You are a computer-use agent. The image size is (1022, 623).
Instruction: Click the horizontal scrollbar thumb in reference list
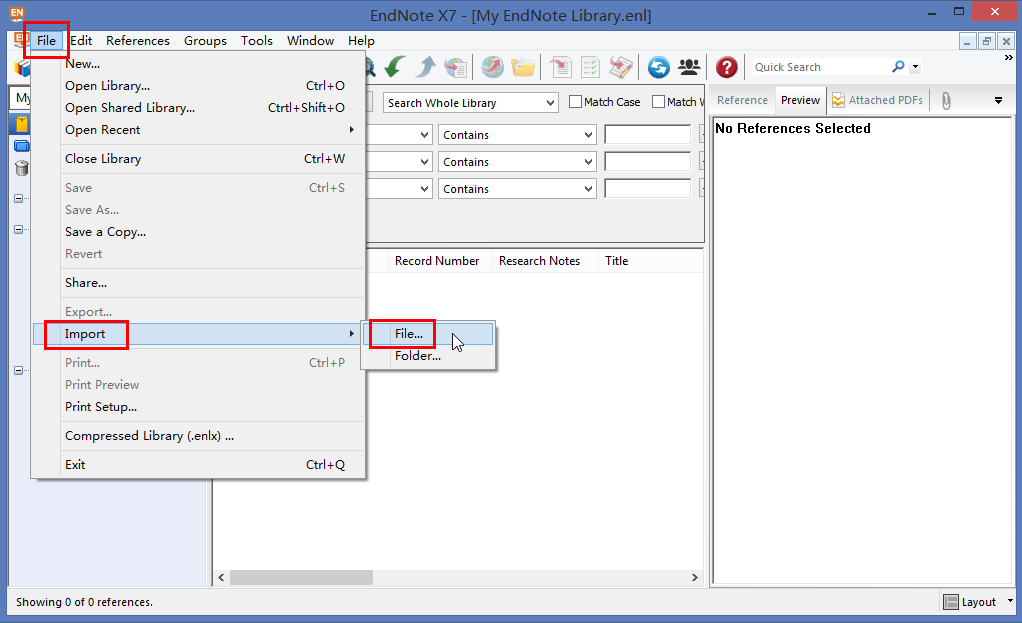click(301, 577)
